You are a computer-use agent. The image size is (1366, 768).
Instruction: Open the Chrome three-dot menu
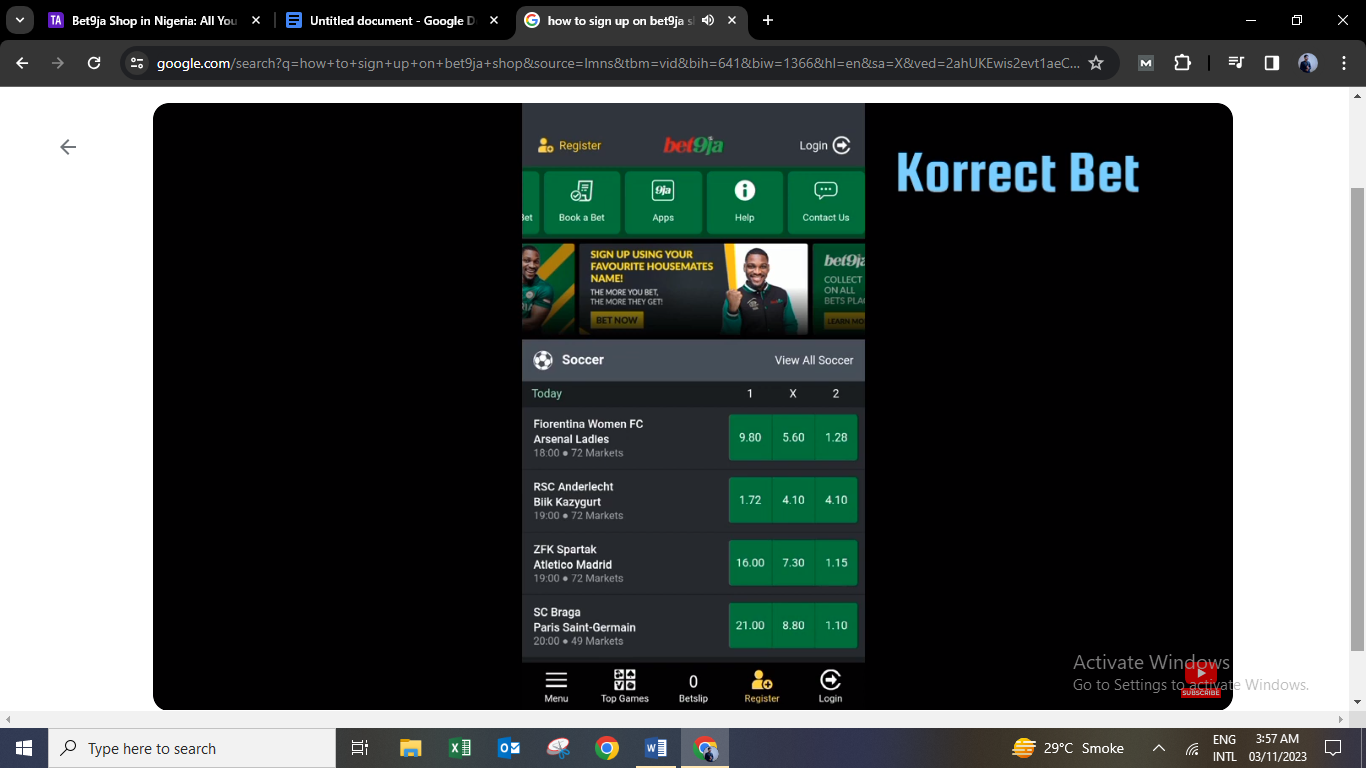[1343, 63]
